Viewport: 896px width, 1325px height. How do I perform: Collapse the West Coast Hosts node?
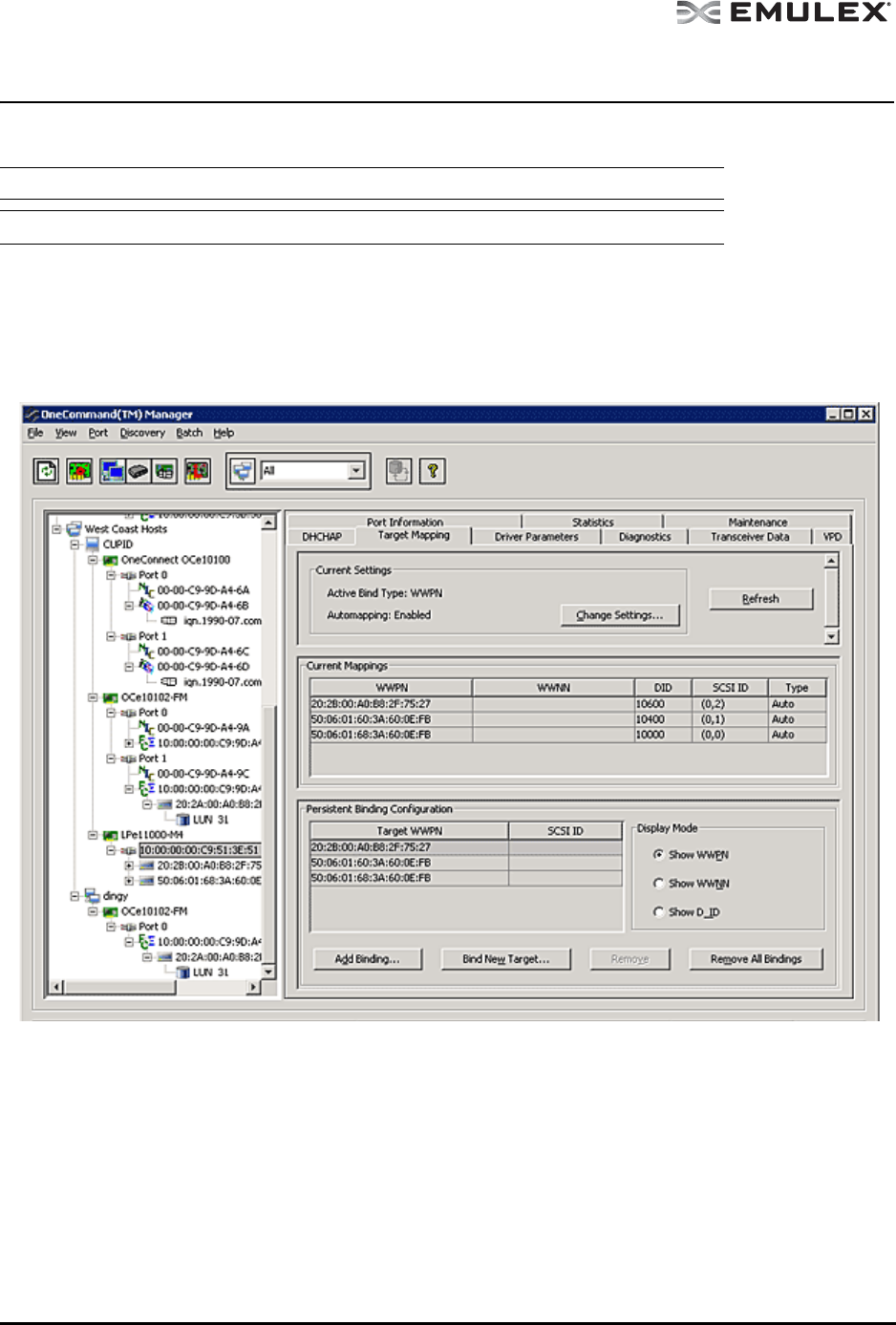(57, 528)
